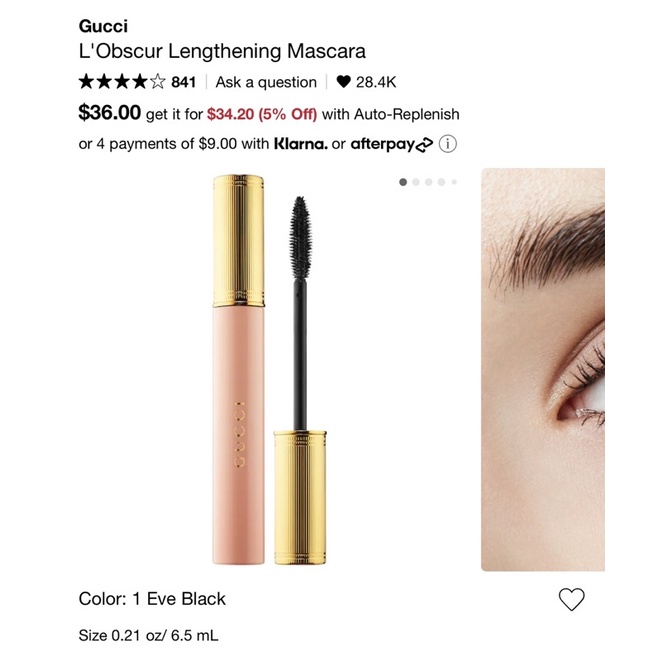
Task: Click the afterpay logo
Action: click(x=392, y=144)
